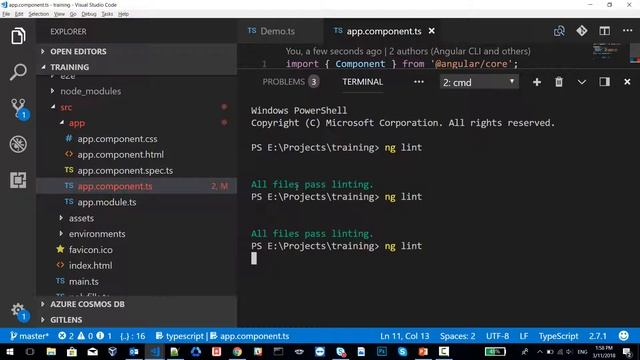Open panel overflow ellipsis next to Terminal
Image resolution: width=640 pixels, height=360 pixels.
419,82
